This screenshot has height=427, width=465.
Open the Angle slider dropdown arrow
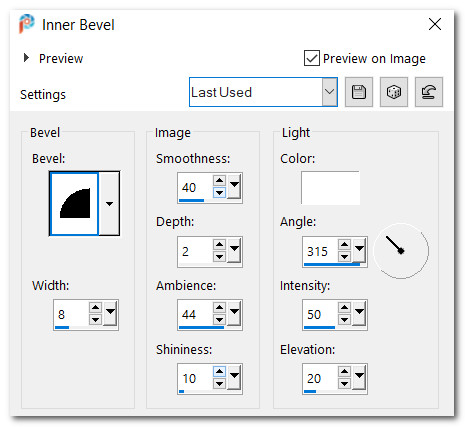[359, 249]
